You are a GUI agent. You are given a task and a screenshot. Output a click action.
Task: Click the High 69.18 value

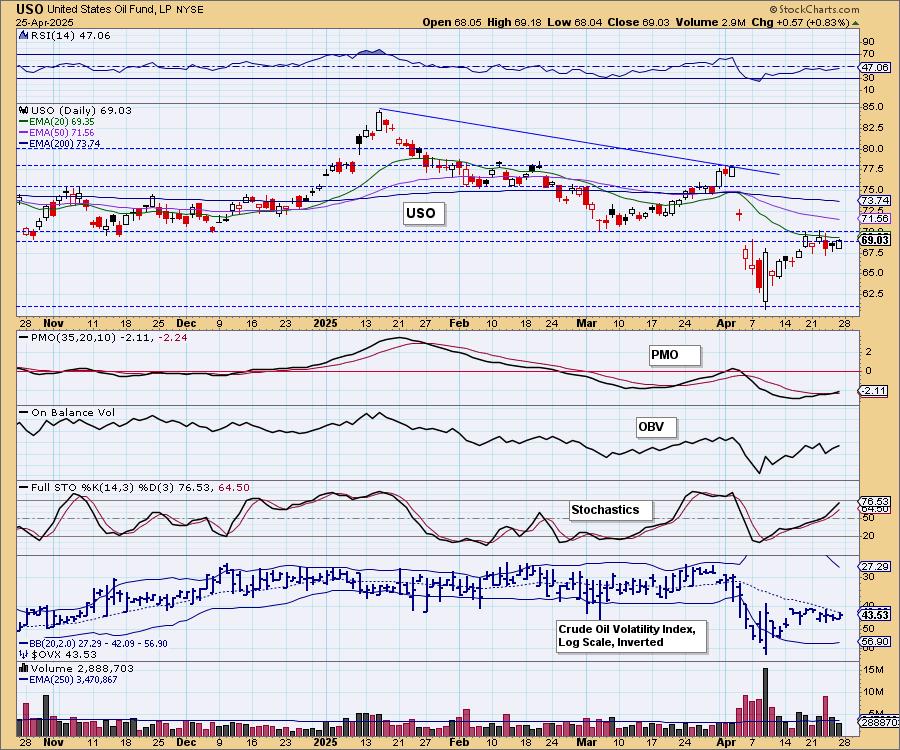(514, 22)
